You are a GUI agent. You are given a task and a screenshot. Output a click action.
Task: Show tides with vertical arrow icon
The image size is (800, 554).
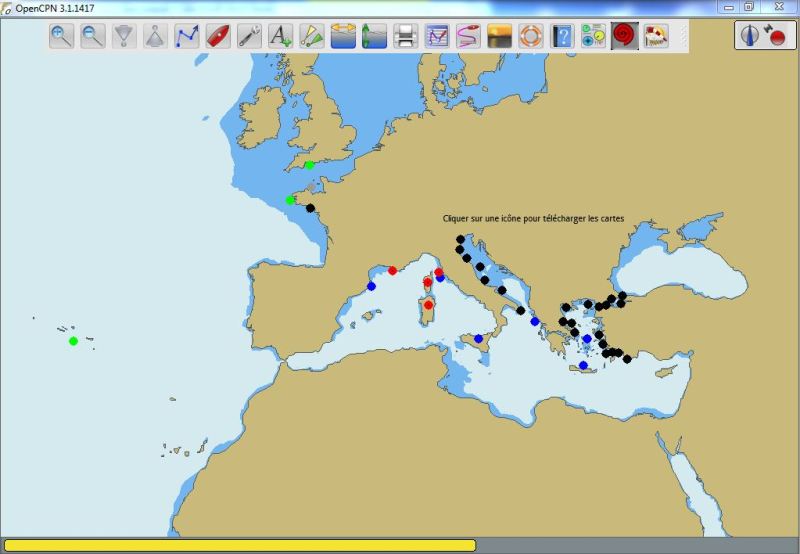pyautogui.click(x=374, y=36)
